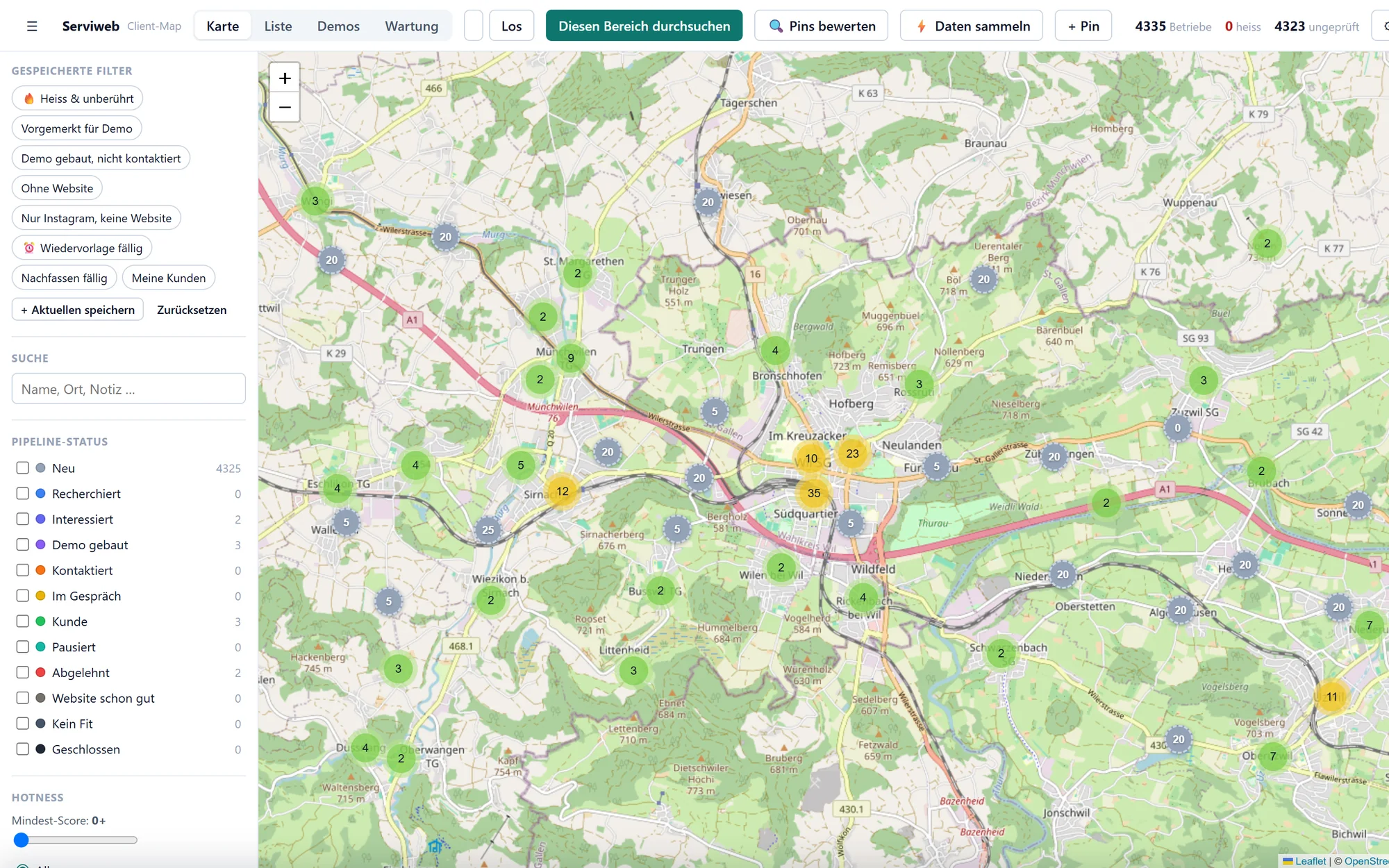Click the Los button
This screenshot has height=868, width=1389.
coord(512,26)
